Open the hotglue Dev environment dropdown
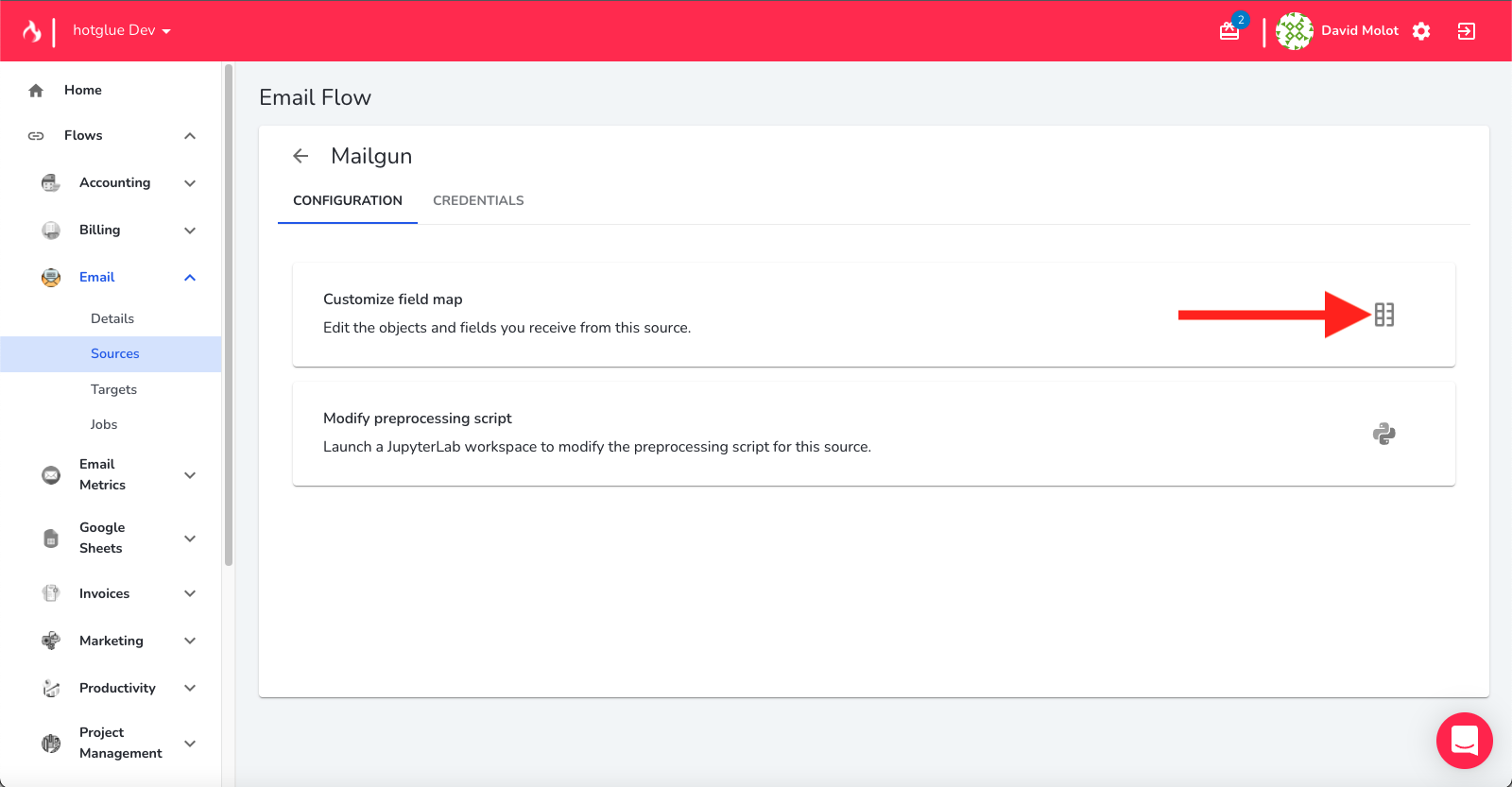 (x=122, y=30)
